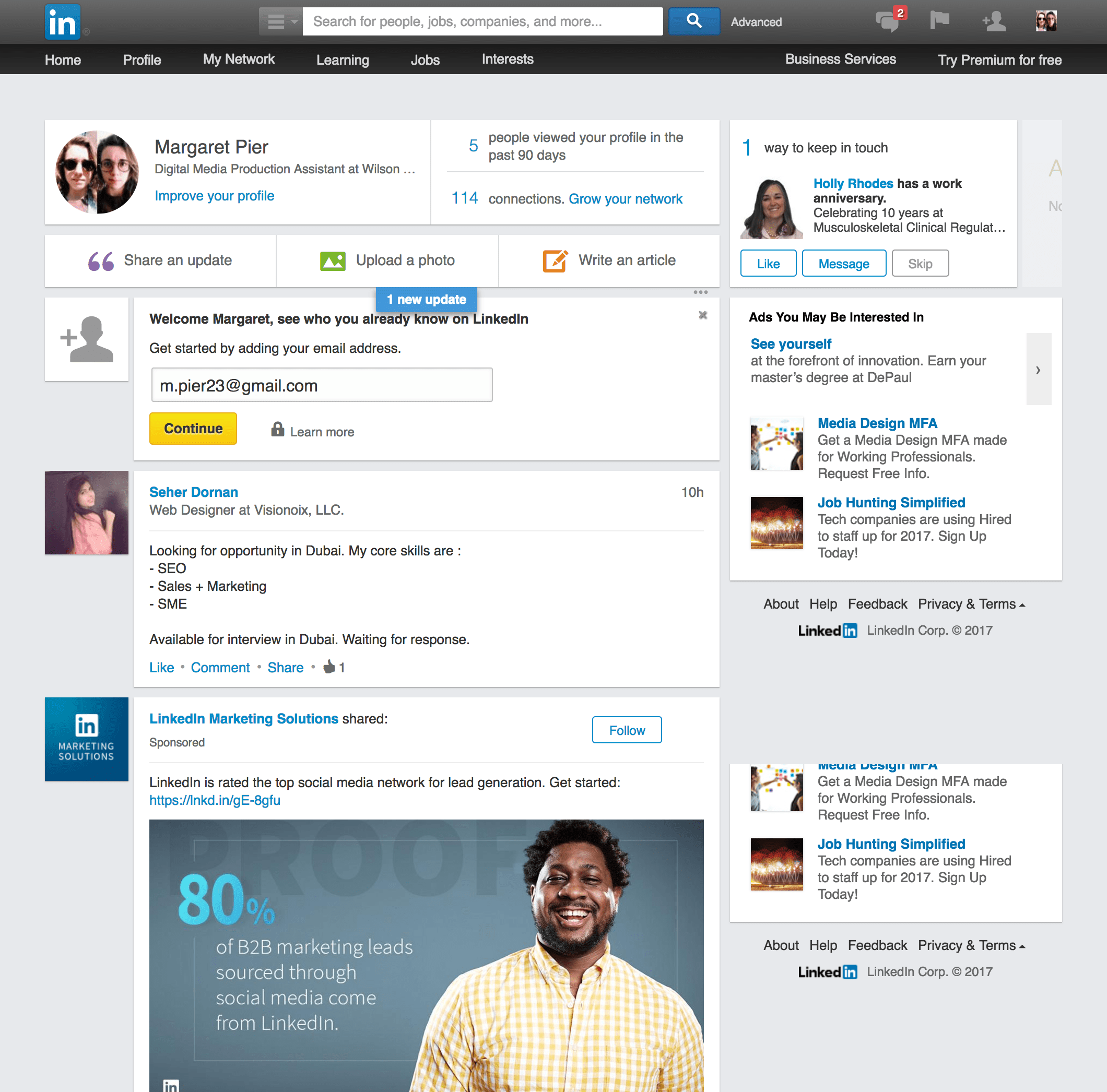Image resolution: width=1107 pixels, height=1092 pixels.
Task: Click the search people and jobs field
Action: pos(482,22)
